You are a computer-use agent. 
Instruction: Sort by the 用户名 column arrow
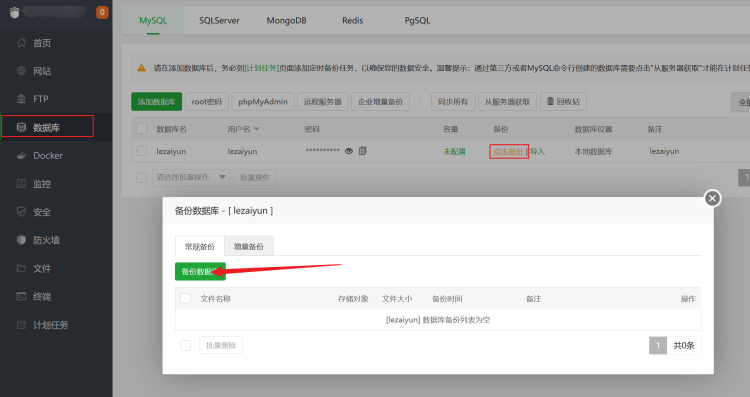click(x=256, y=129)
